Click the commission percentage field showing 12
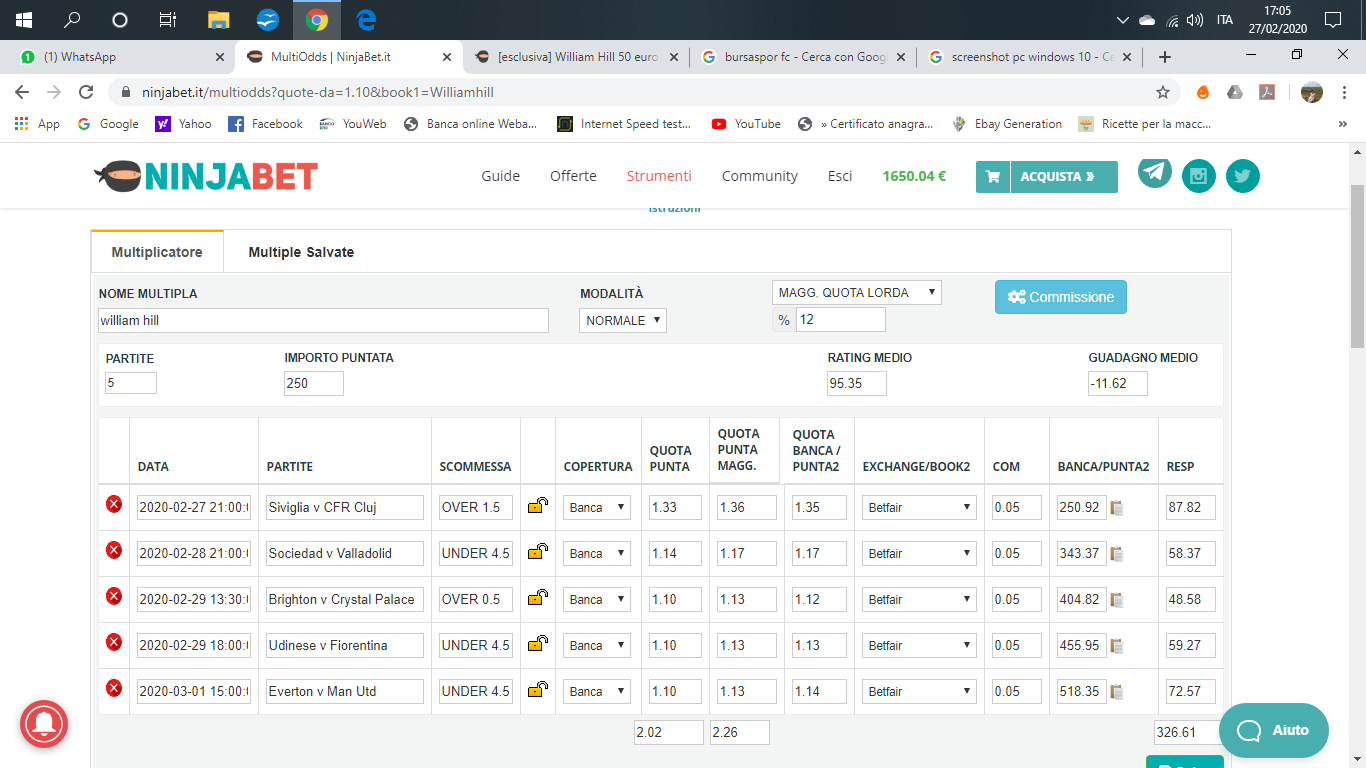The width and height of the screenshot is (1366, 768). coord(840,320)
